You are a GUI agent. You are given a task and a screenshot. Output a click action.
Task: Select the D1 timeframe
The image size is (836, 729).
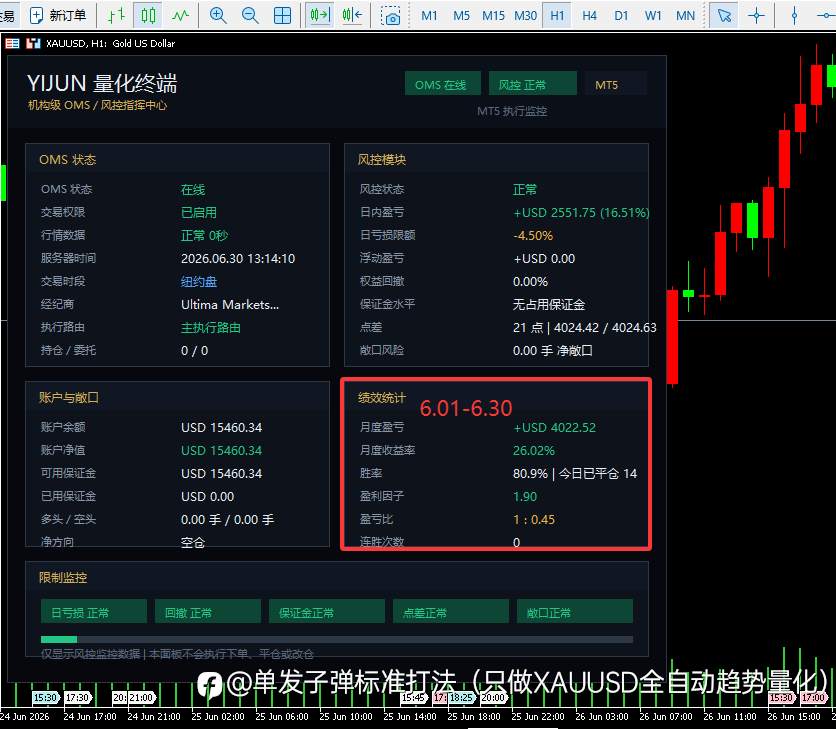click(621, 15)
